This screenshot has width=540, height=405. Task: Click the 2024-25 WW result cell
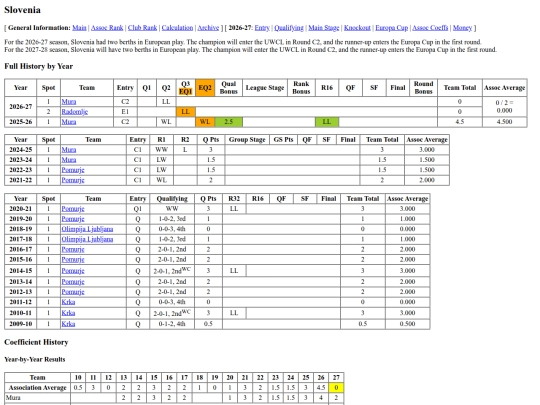point(161,149)
